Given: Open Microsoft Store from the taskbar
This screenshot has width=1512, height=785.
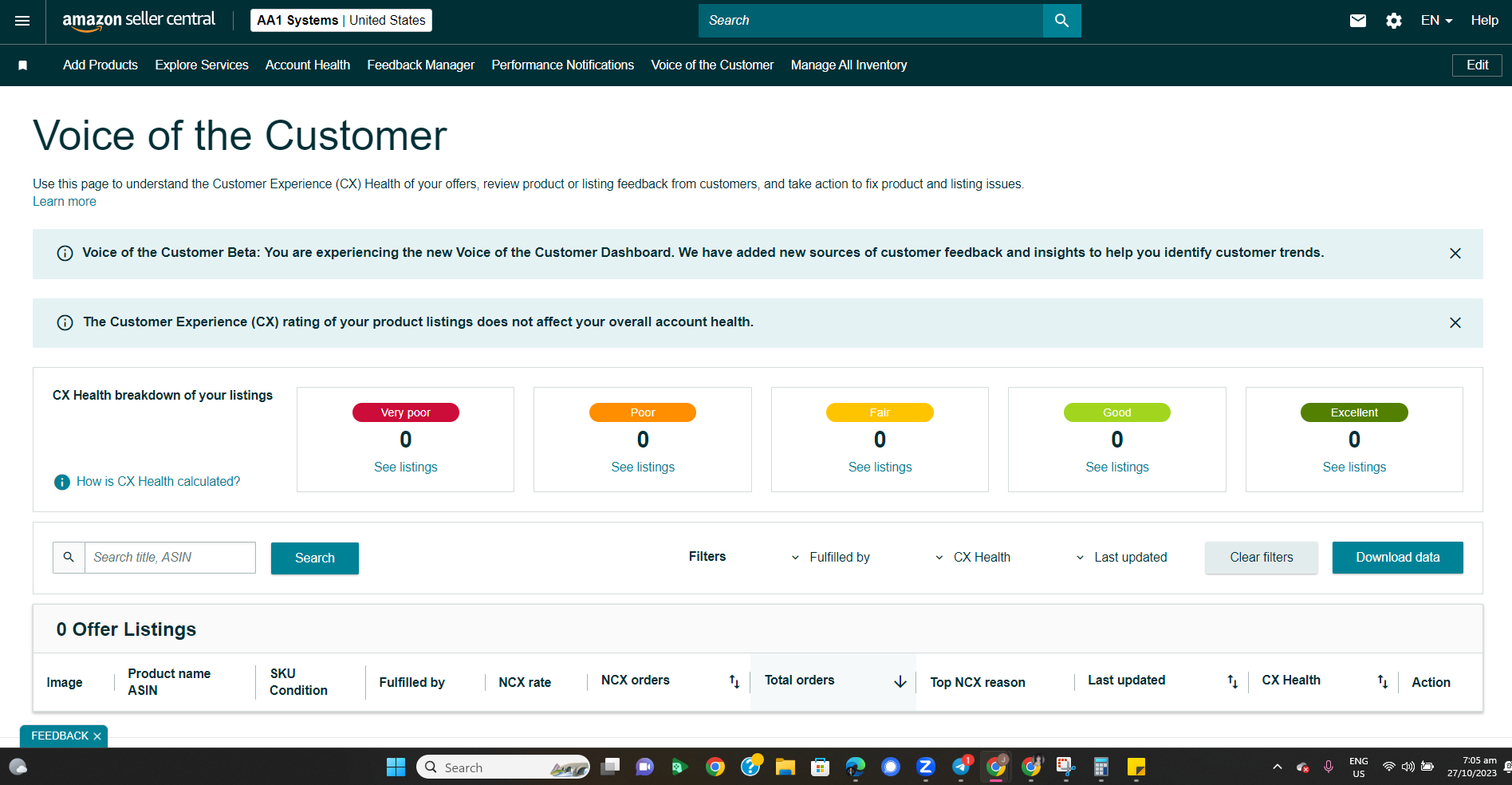Looking at the screenshot, I should 821,767.
